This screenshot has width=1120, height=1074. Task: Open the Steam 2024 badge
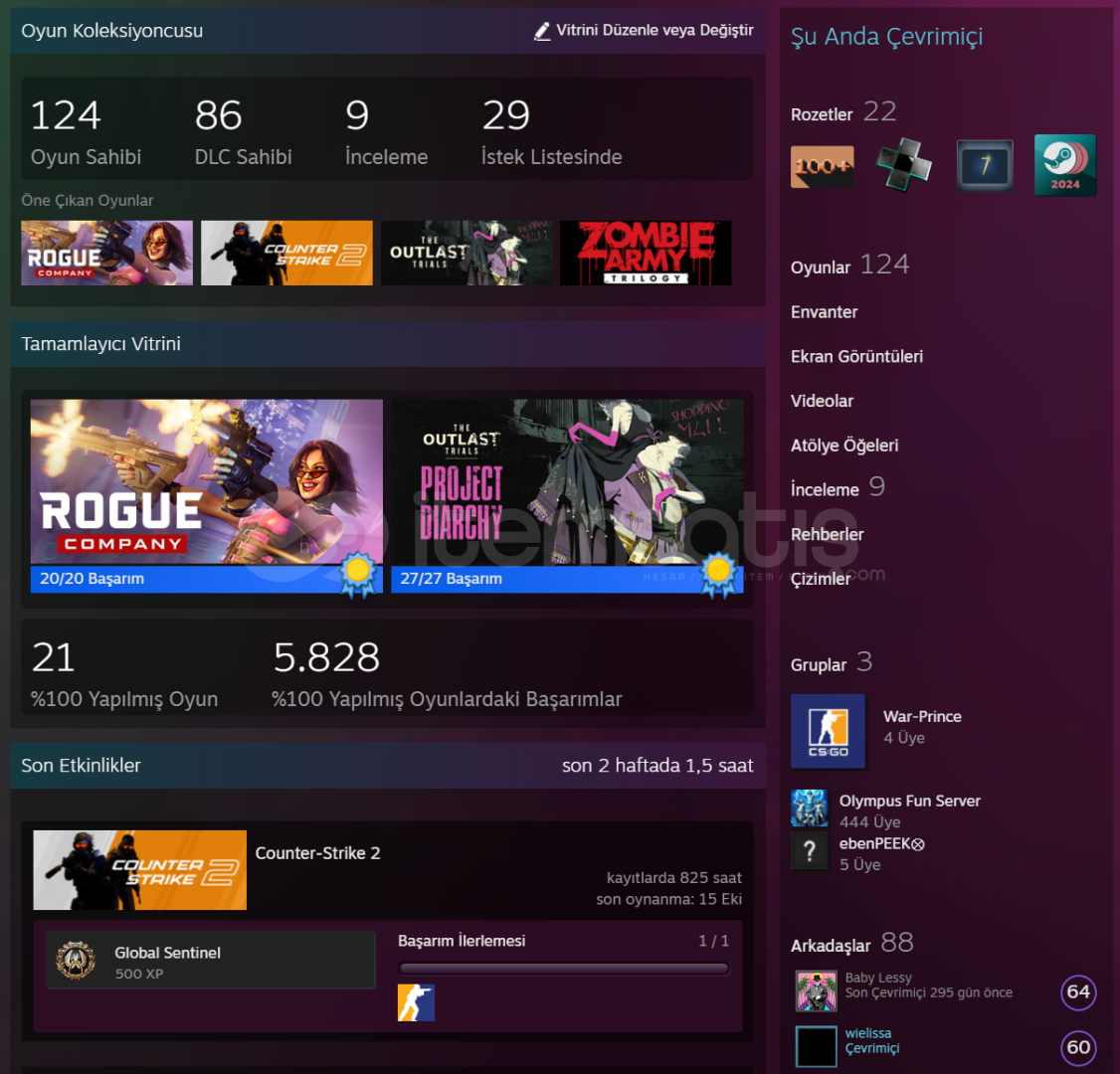point(1064,165)
